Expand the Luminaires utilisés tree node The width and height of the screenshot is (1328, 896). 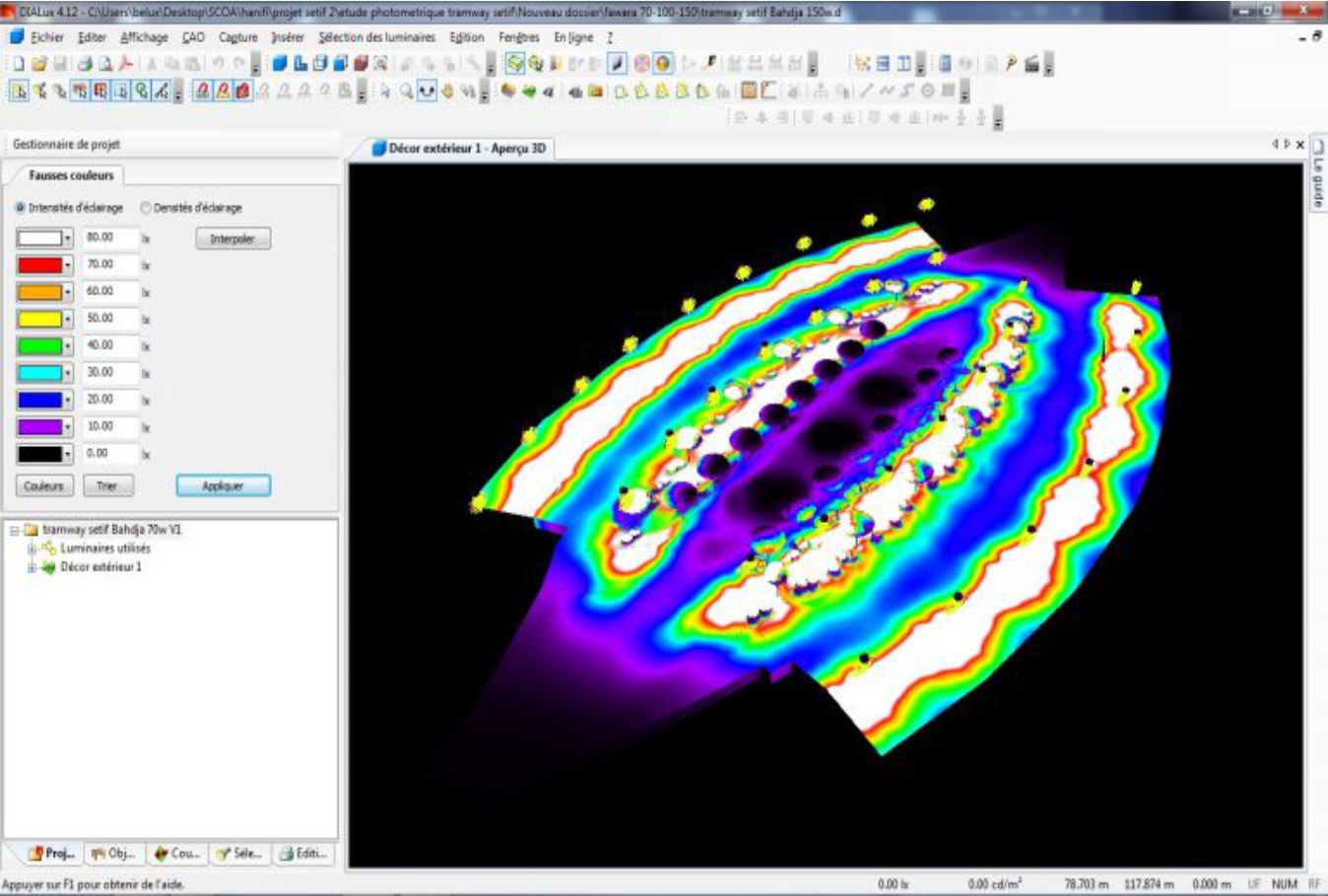pos(32,548)
